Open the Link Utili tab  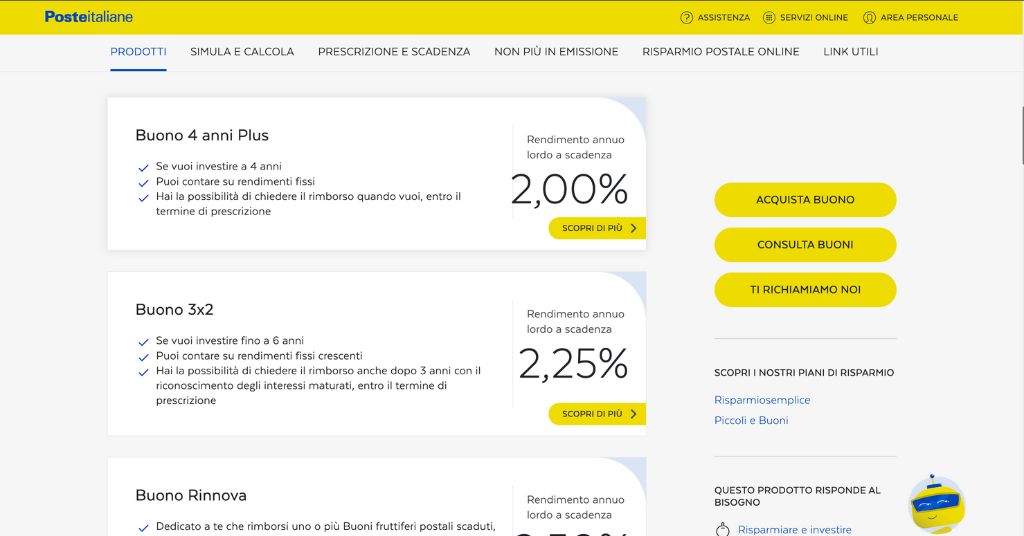851,51
